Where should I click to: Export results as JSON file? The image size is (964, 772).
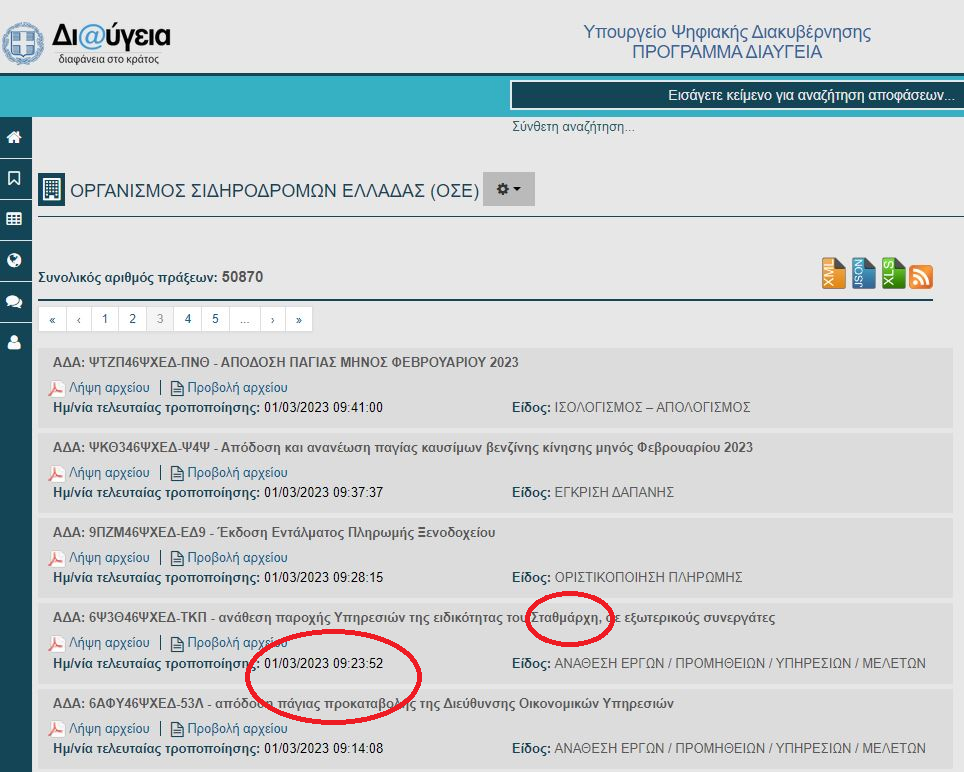pyautogui.click(x=863, y=273)
